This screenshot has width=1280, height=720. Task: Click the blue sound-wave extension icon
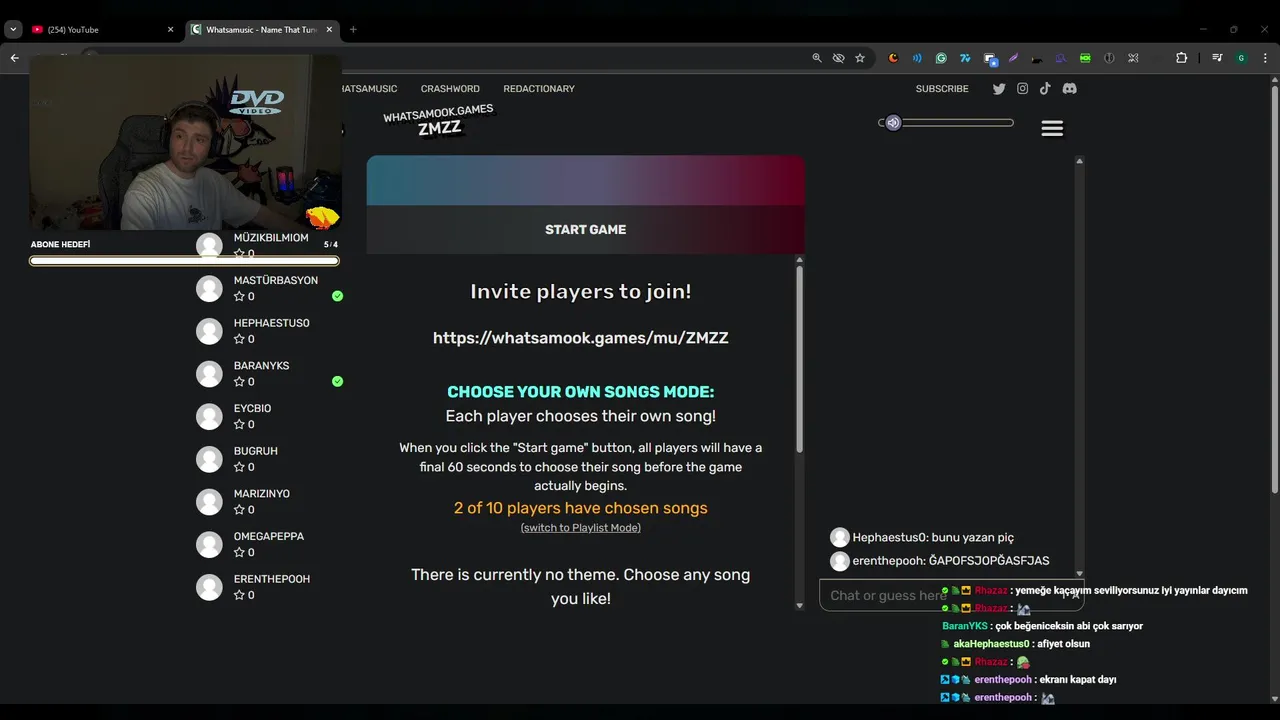pos(917,58)
